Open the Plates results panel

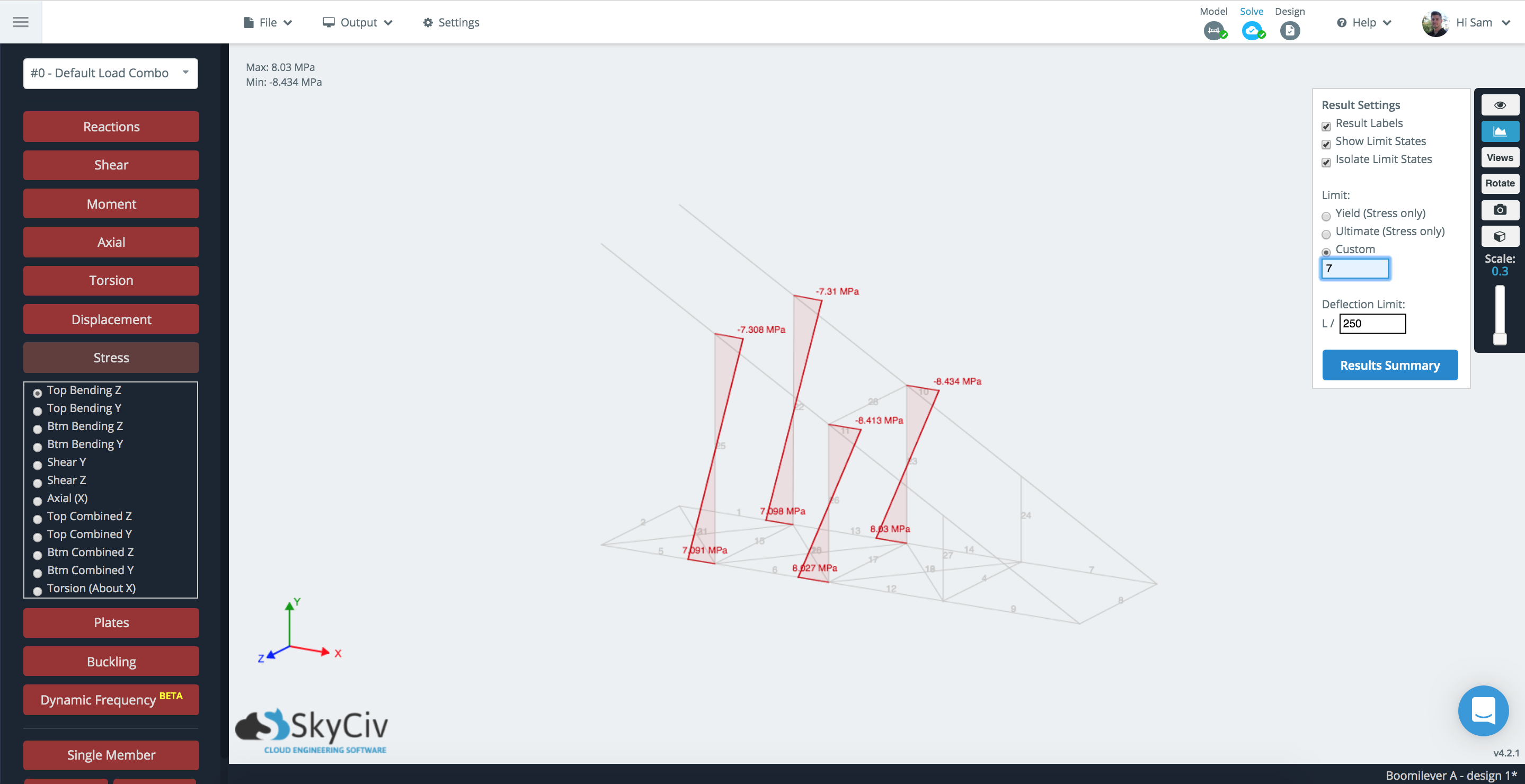(110, 623)
